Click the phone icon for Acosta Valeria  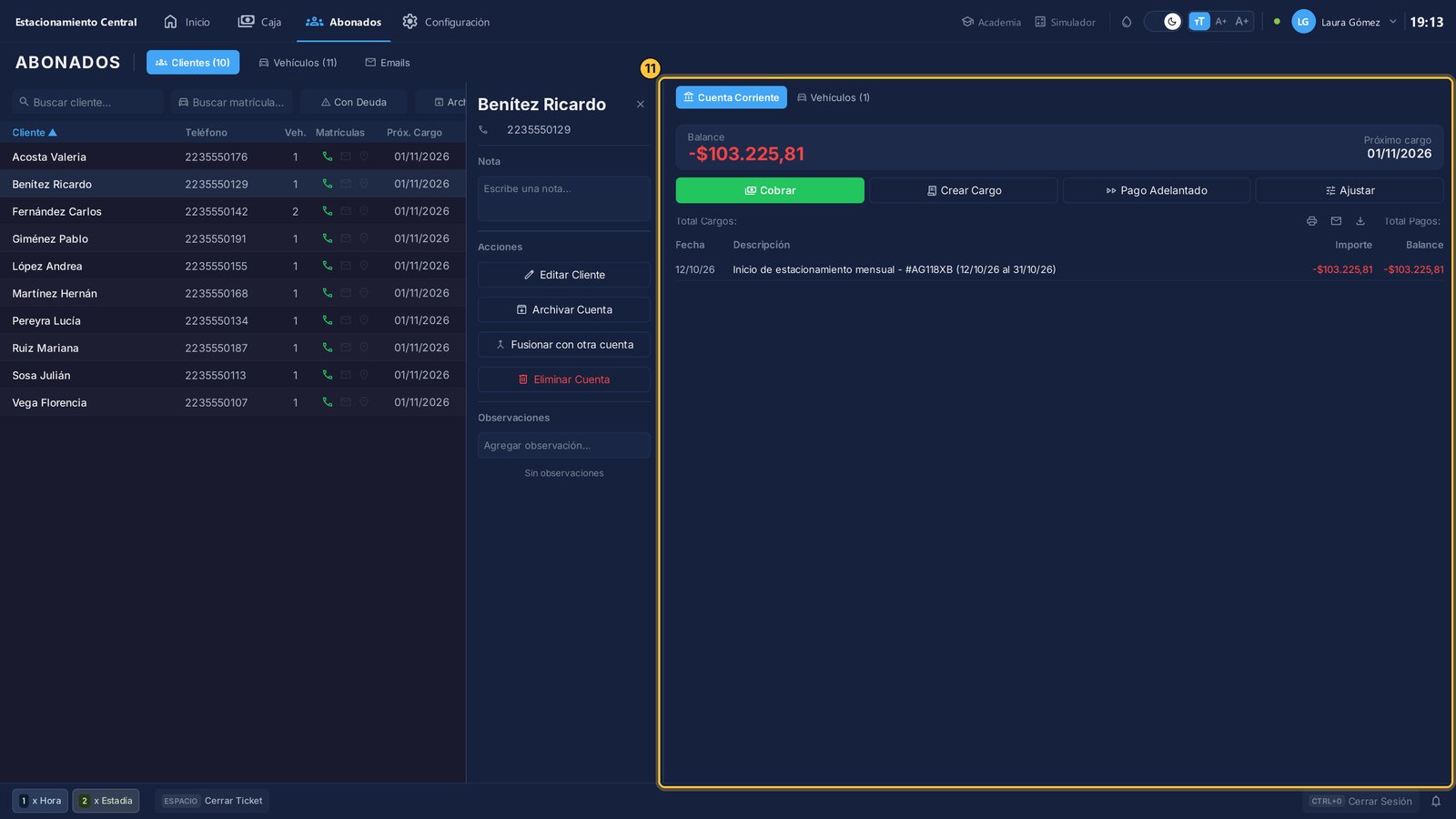click(x=328, y=157)
